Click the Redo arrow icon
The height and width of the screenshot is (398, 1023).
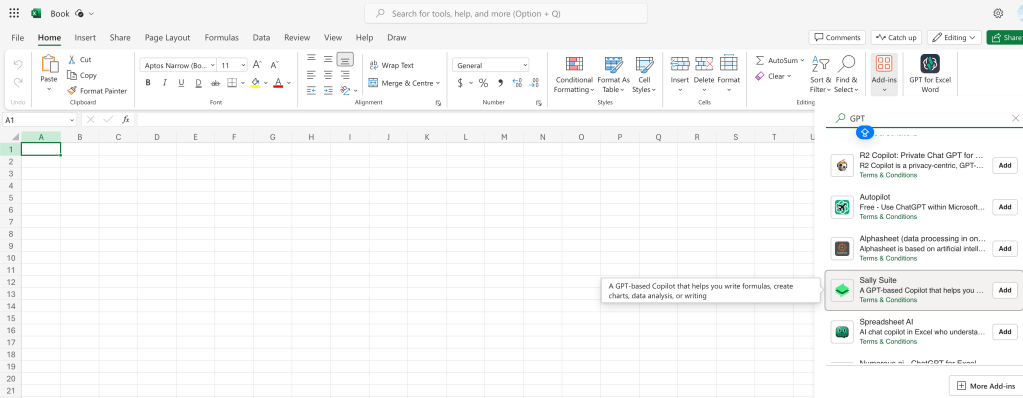(x=18, y=82)
